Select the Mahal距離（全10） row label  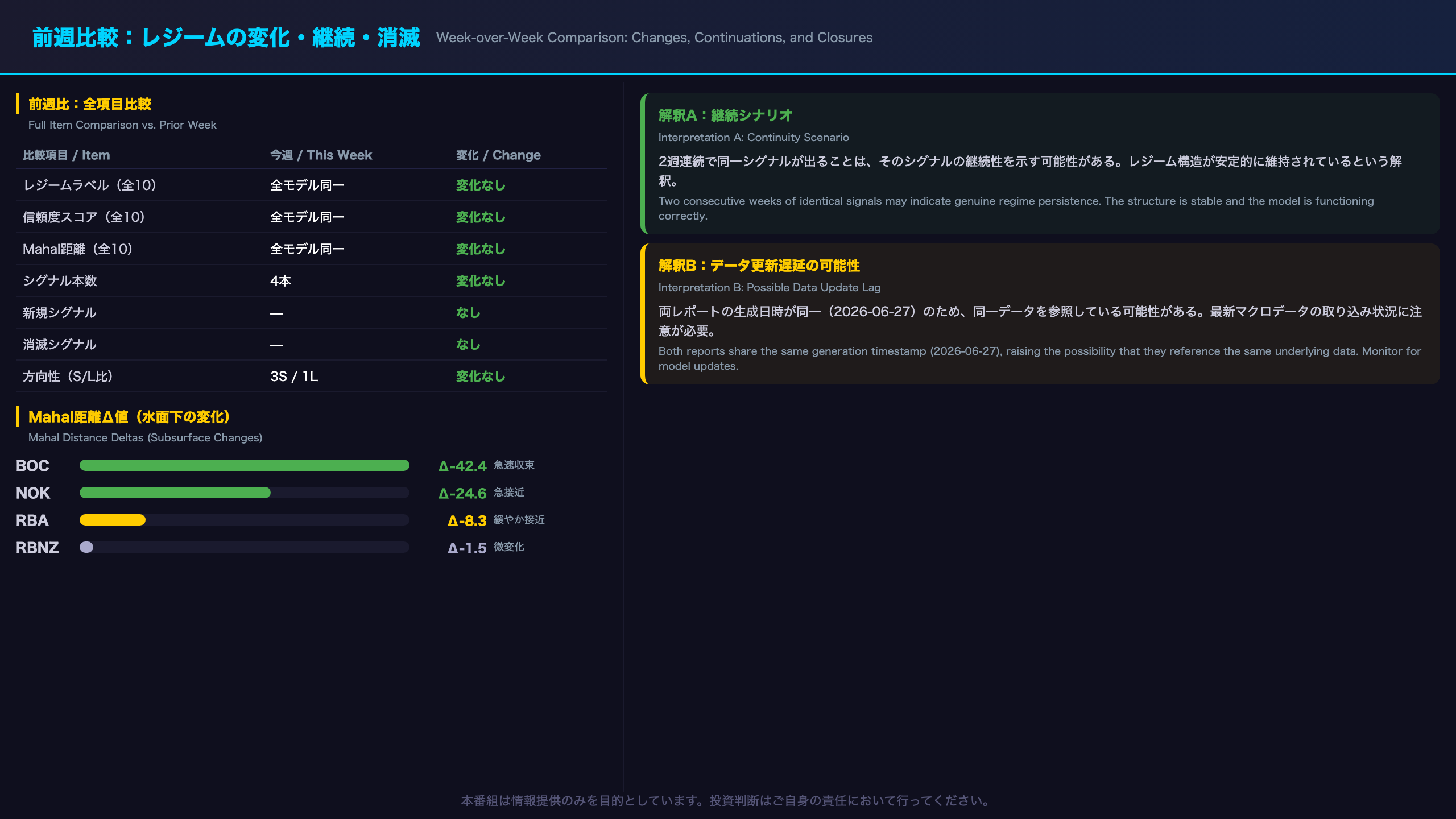coord(77,249)
